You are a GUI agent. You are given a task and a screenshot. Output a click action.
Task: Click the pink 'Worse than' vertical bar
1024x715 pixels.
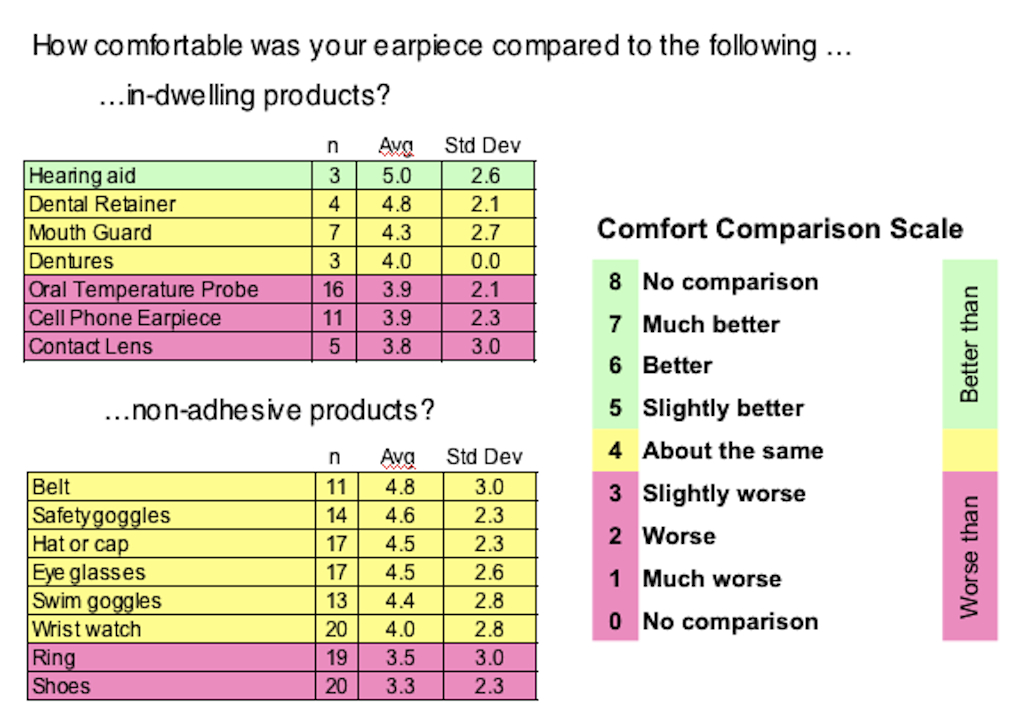tap(969, 555)
